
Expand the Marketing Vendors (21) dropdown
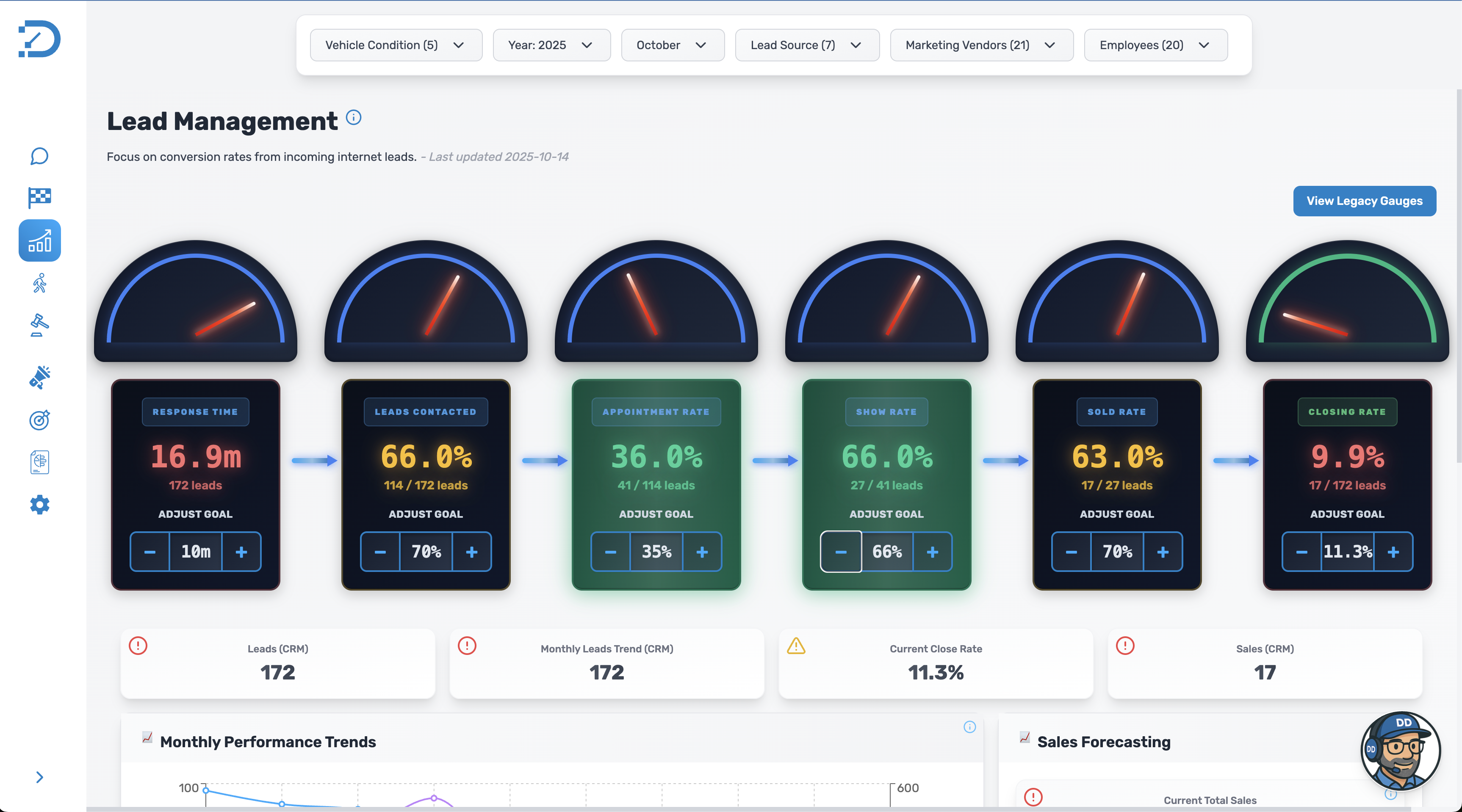point(981,45)
